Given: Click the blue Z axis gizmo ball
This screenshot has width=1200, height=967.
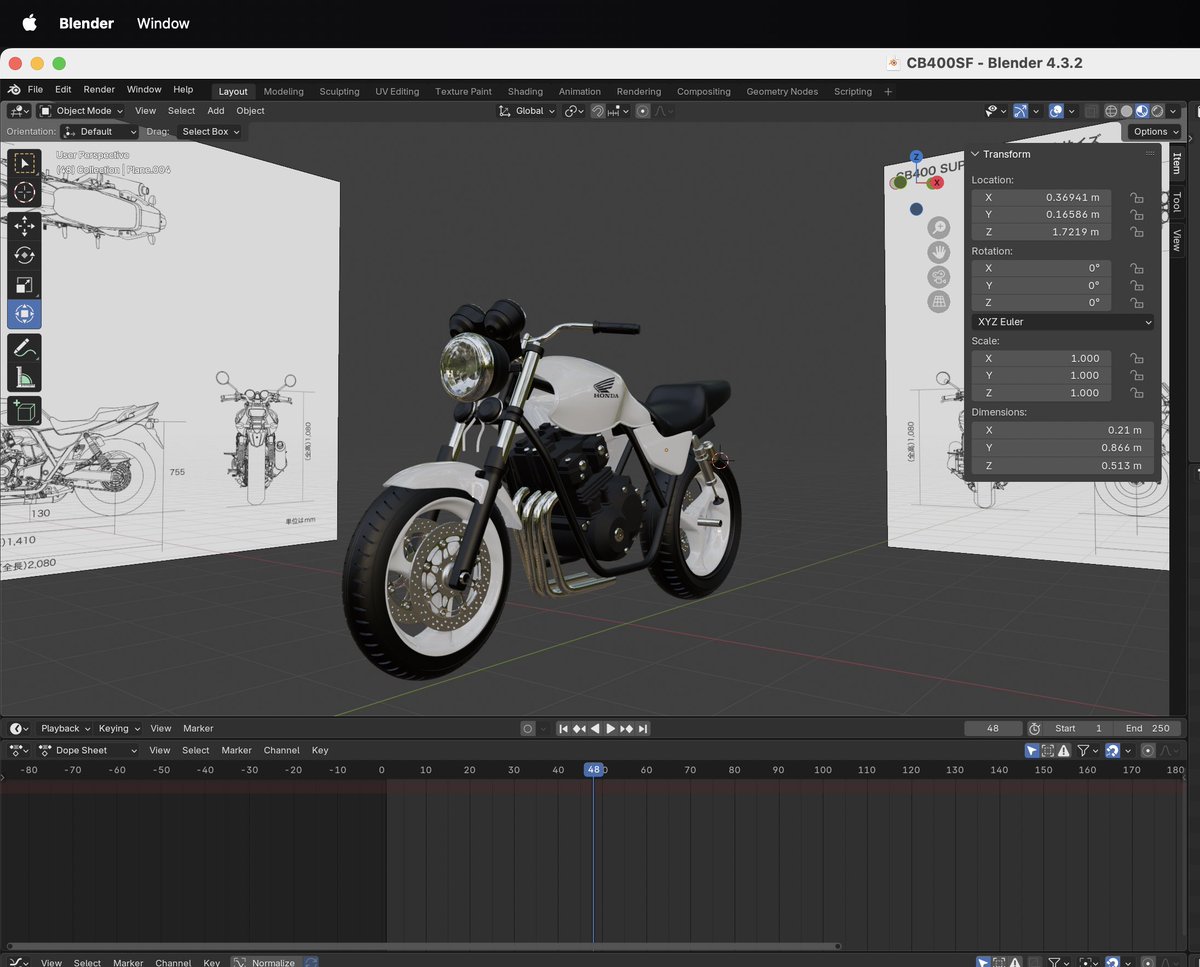Looking at the screenshot, I should point(916,158).
